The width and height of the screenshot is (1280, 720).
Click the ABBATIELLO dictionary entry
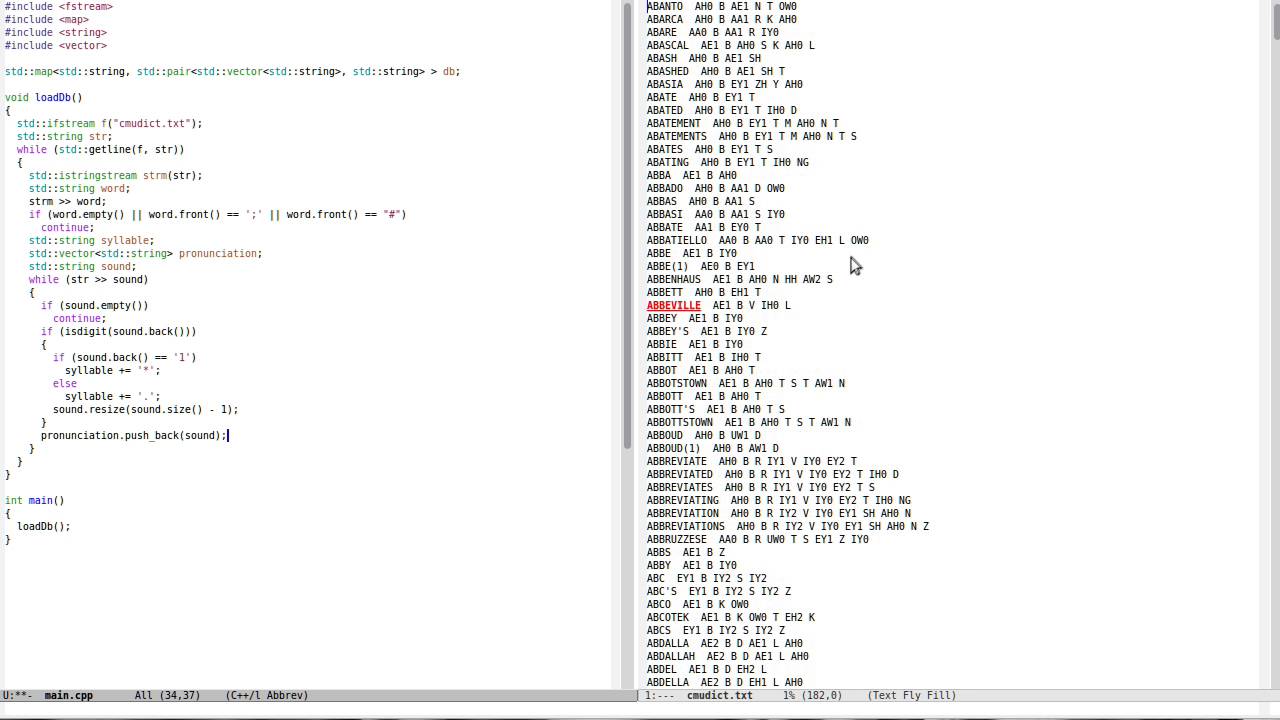coord(758,240)
